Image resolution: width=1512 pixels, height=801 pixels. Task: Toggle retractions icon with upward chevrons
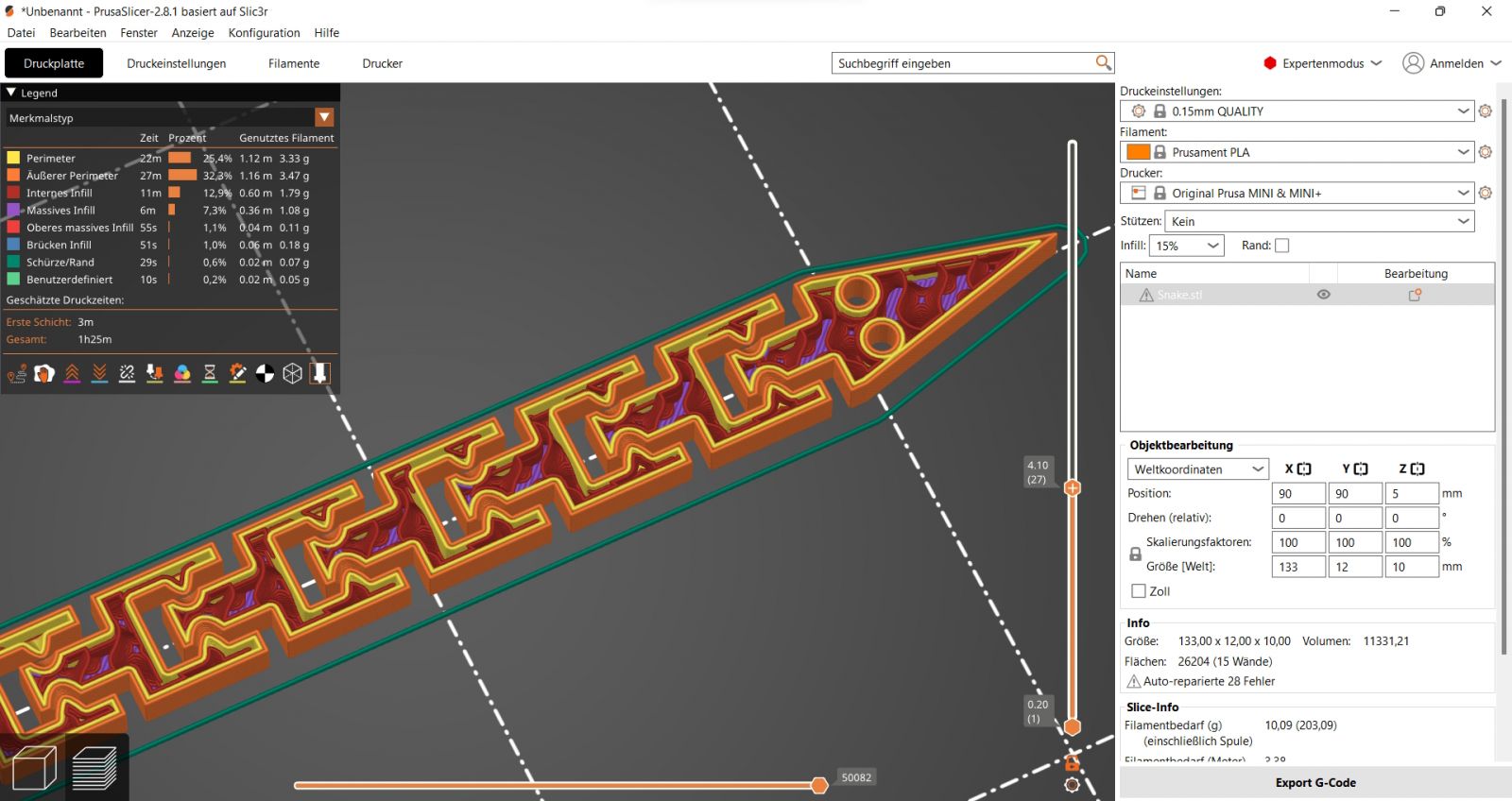tap(72, 374)
